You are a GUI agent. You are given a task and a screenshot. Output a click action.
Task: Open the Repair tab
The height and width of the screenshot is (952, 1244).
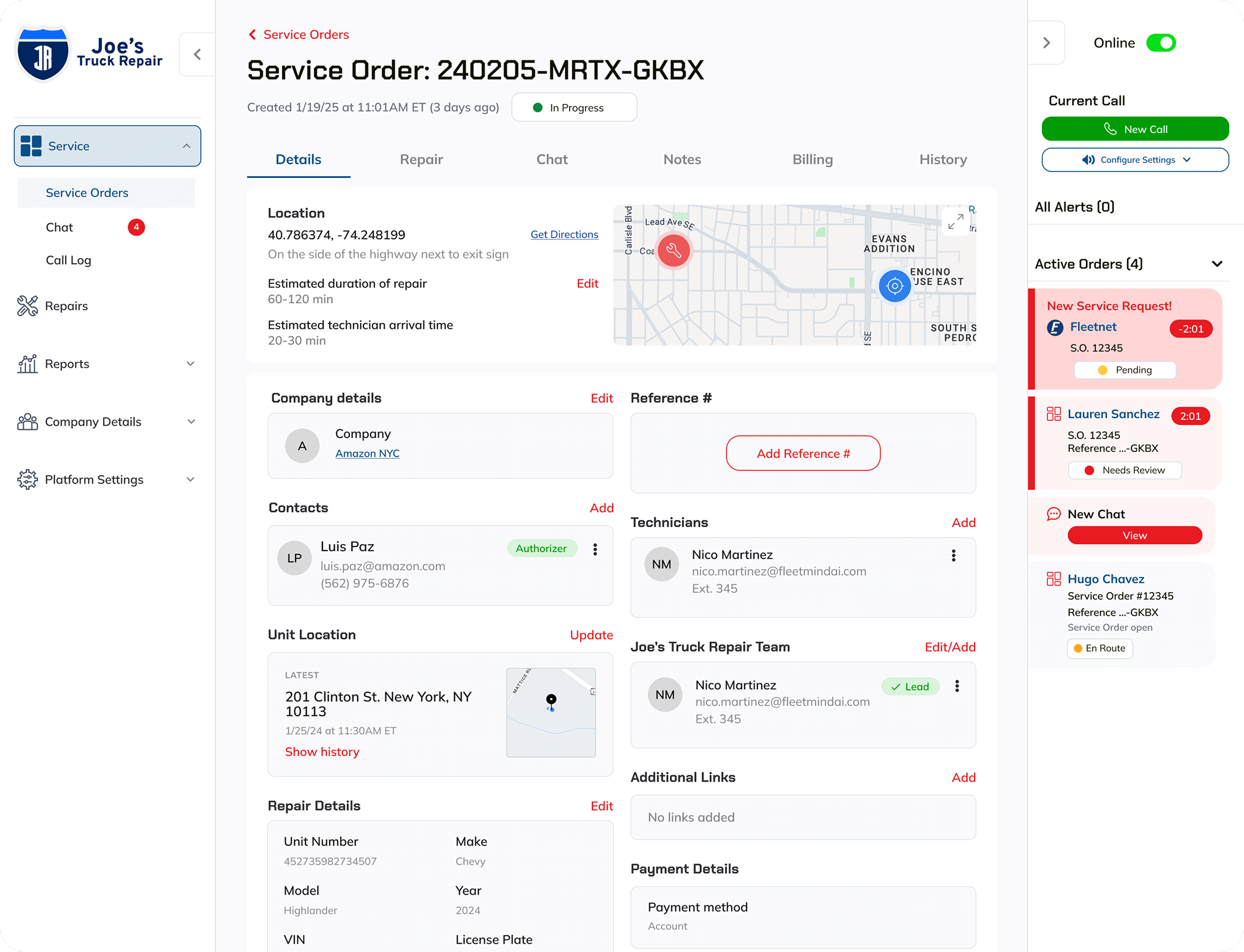click(x=421, y=159)
